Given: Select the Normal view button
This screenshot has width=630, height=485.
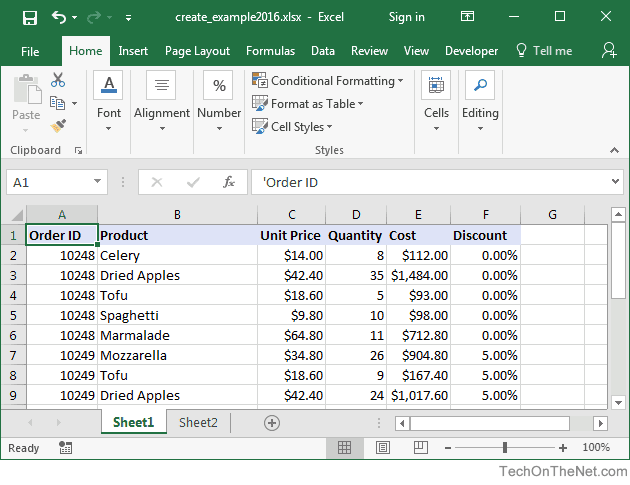Looking at the screenshot, I should (x=344, y=447).
